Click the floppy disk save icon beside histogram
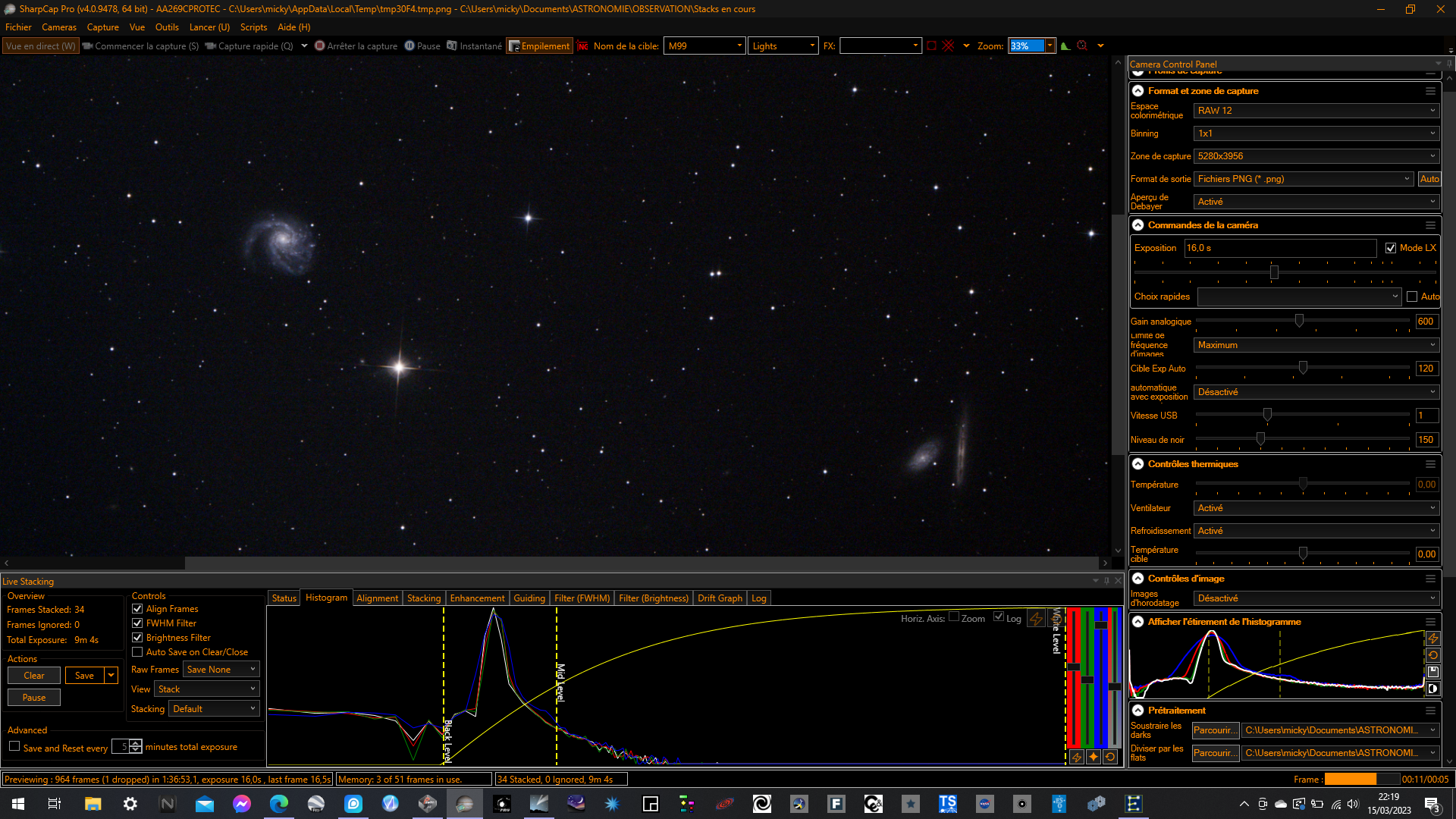Image resolution: width=1456 pixels, height=819 pixels. tap(1432, 672)
